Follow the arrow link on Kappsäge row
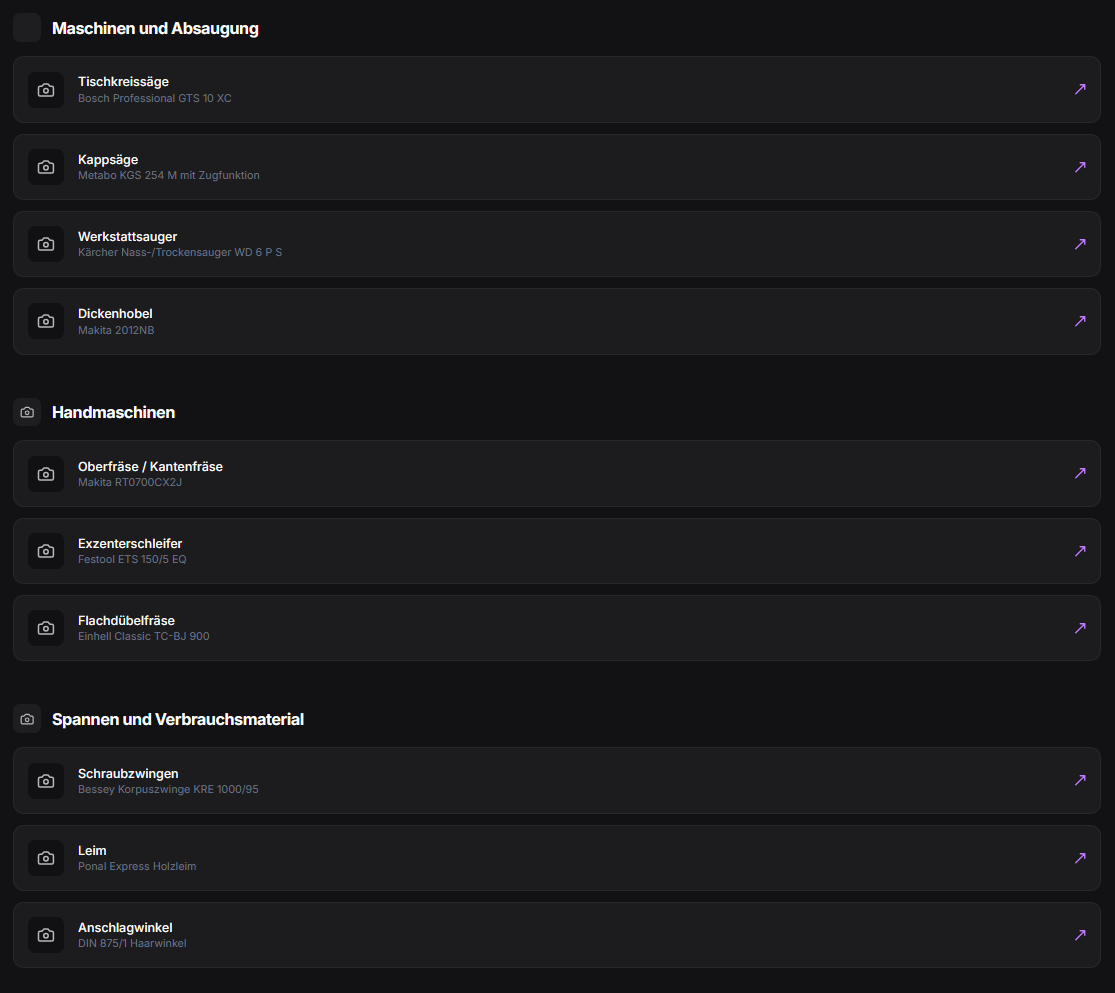Screen dimensions: 1115x993 coord(1080,166)
